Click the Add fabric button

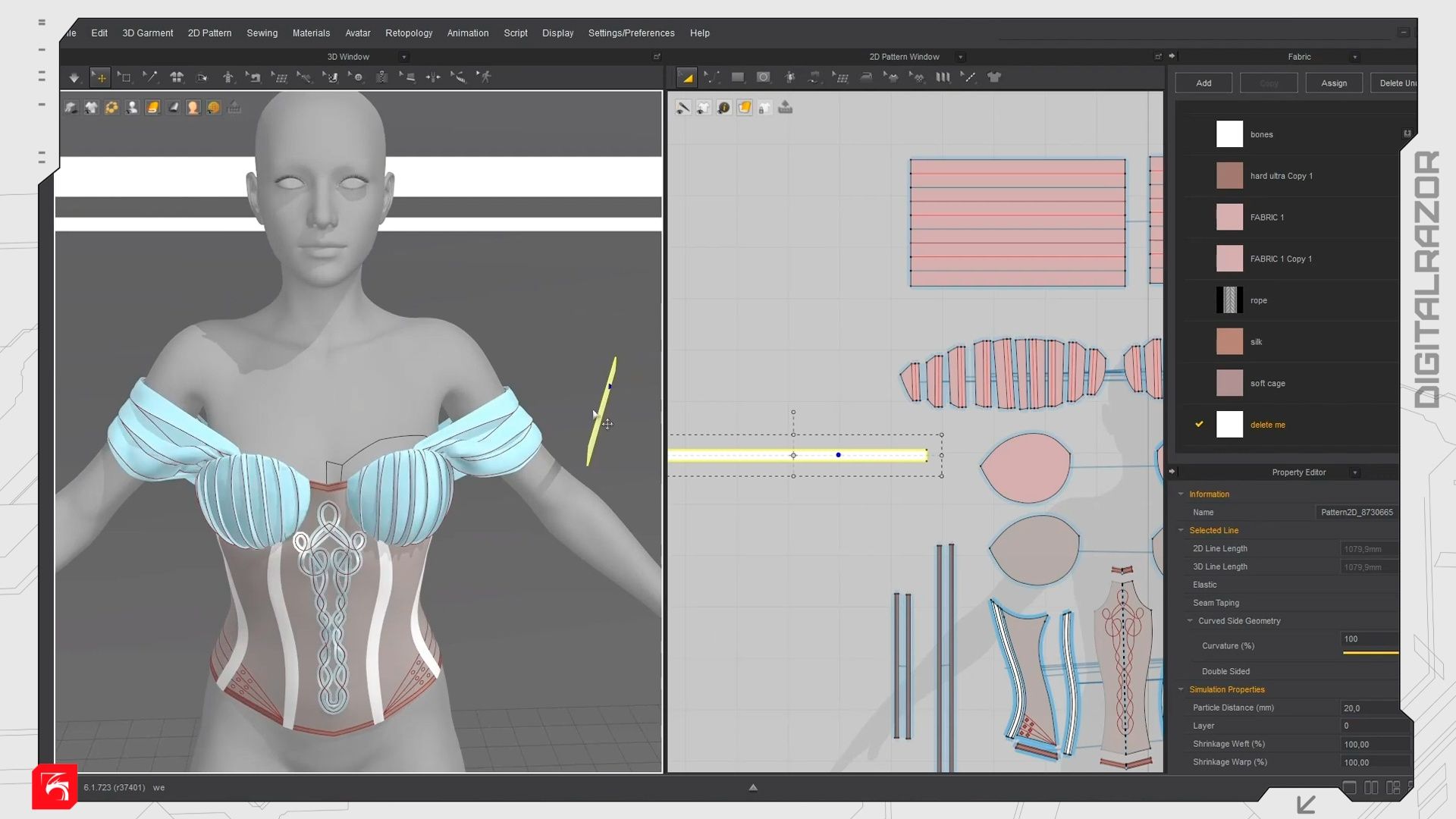tap(1203, 83)
